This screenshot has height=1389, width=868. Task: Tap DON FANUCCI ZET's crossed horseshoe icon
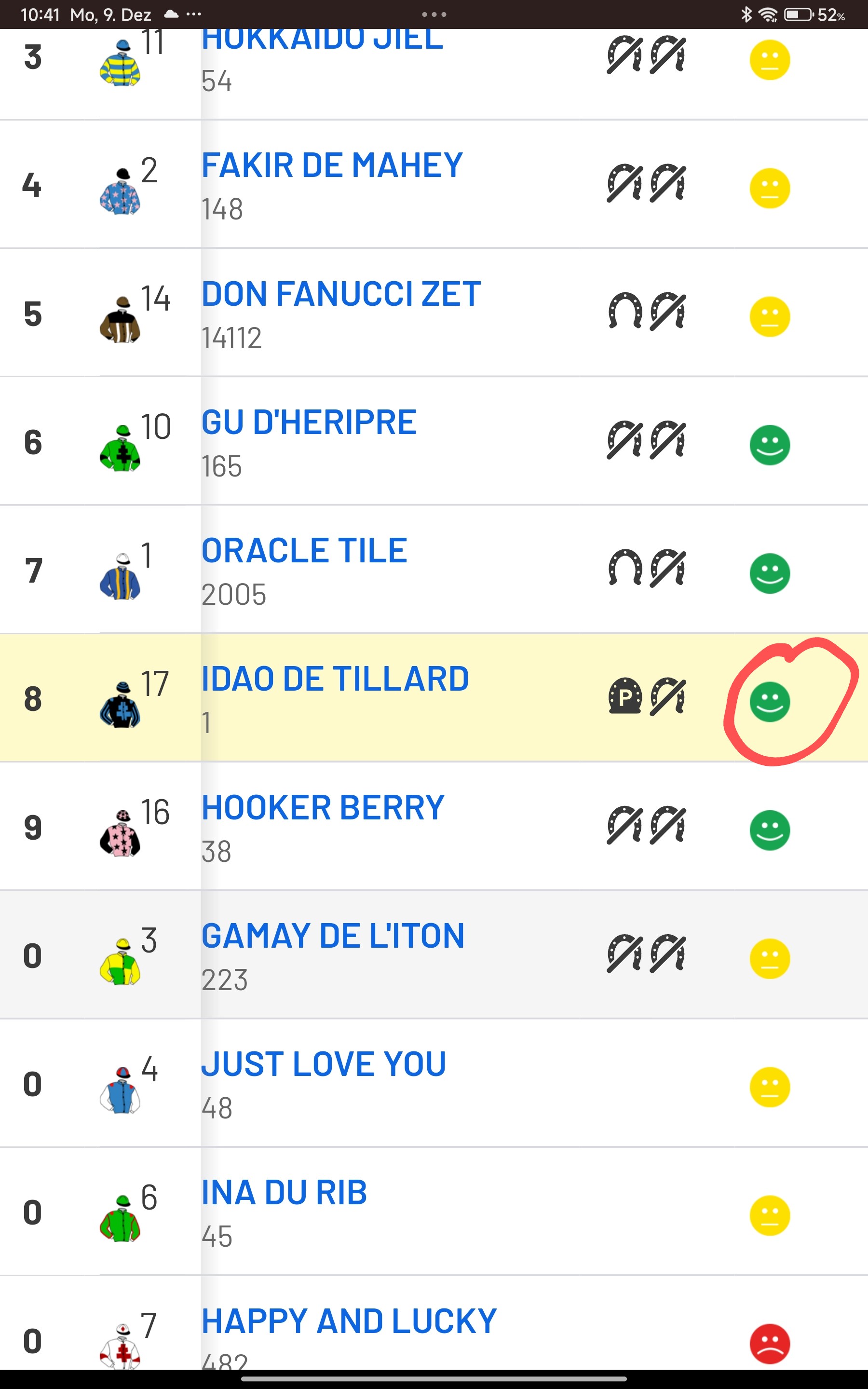[x=668, y=311]
